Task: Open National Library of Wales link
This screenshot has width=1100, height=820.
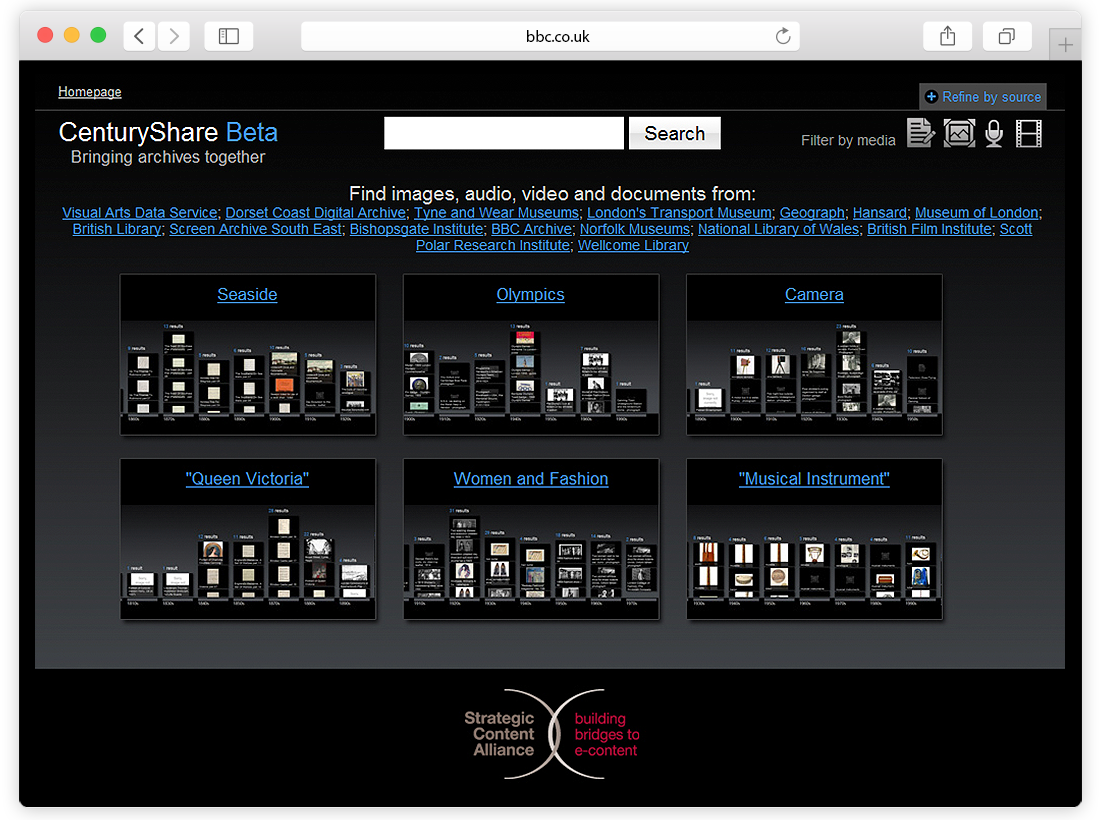Action: 778,229
